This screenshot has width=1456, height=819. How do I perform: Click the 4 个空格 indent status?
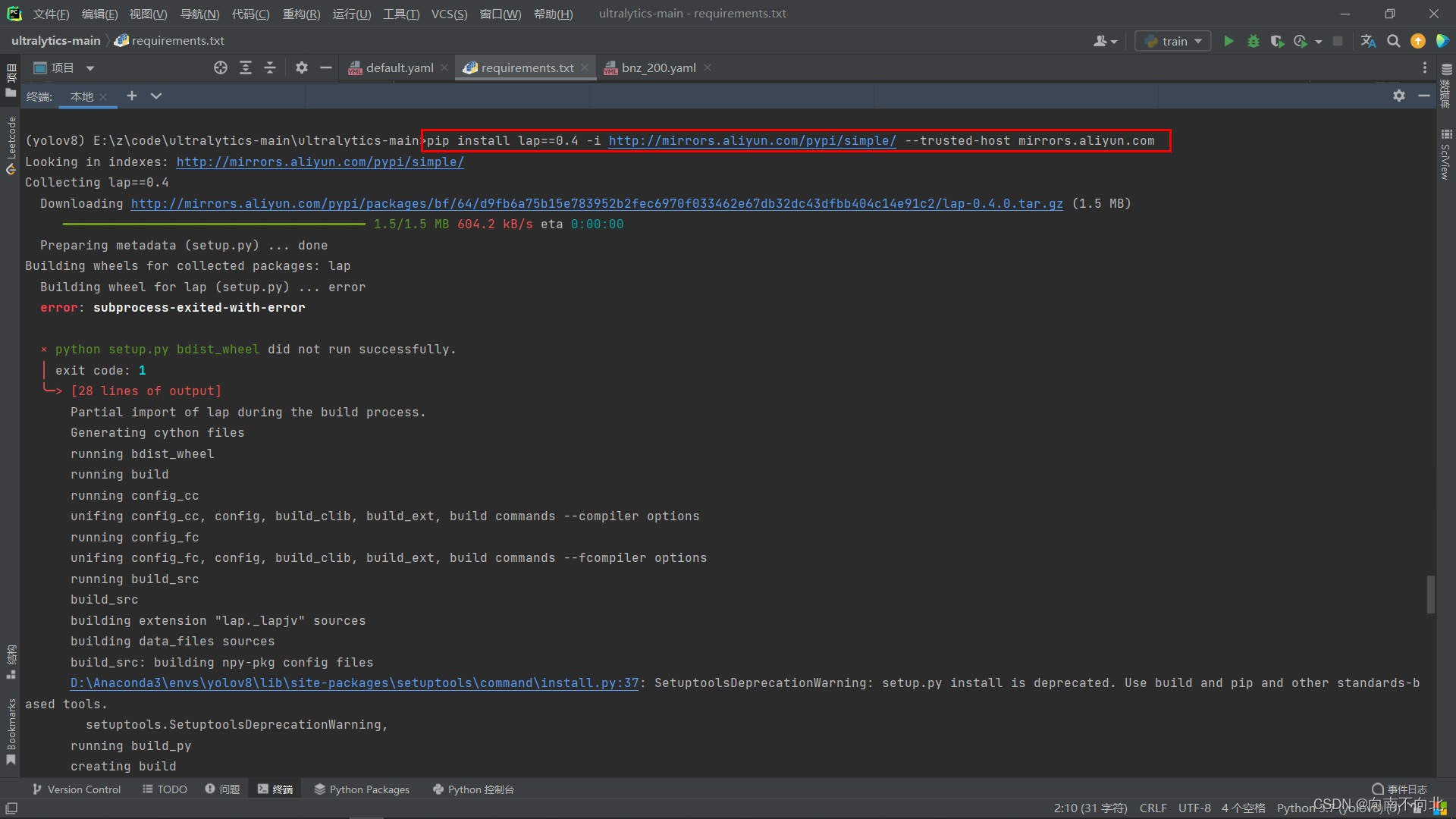point(1243,808)
